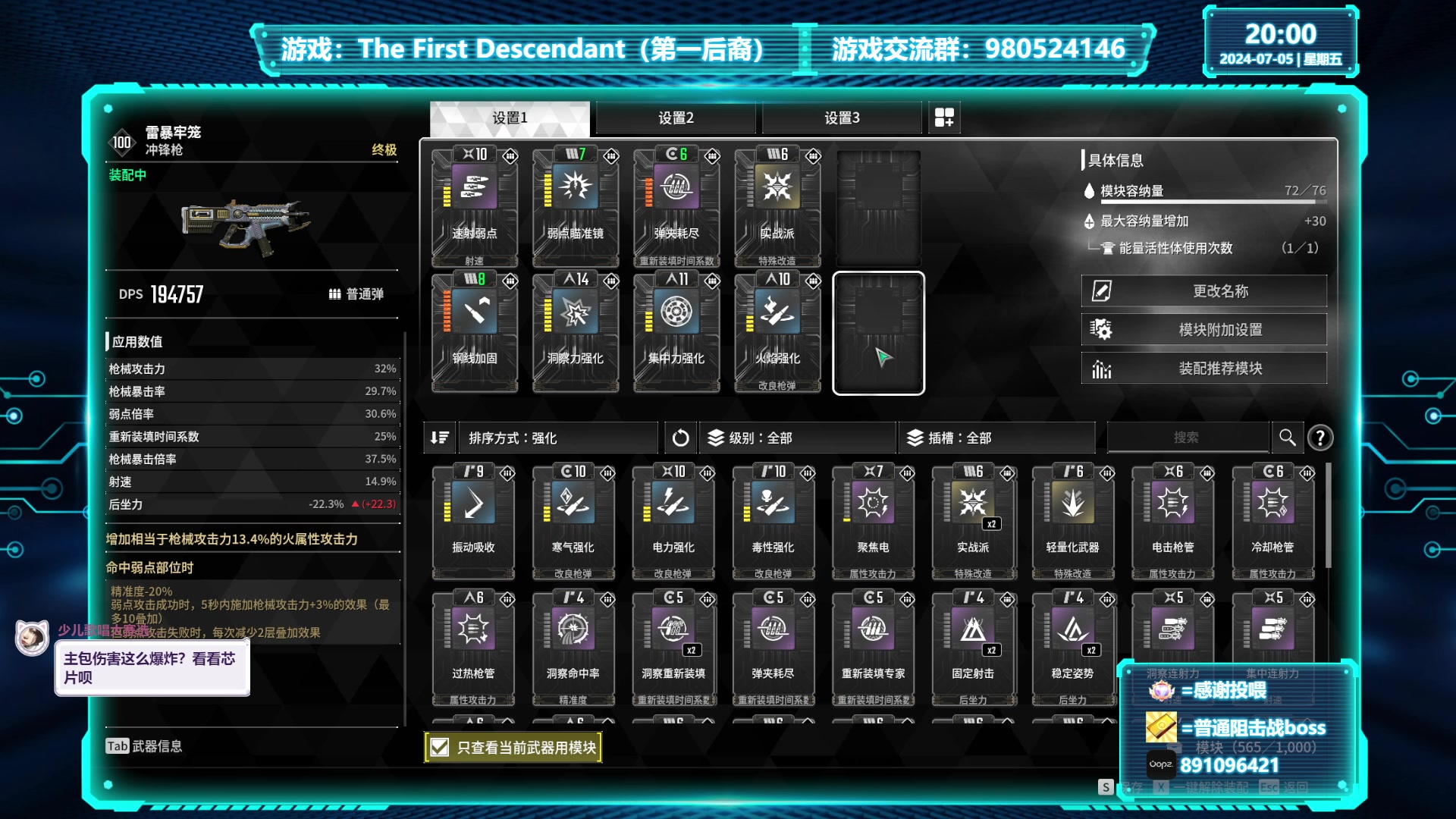
Task: Open the 排序方式：强化 sort dropdown
Action: coord(558,438)
